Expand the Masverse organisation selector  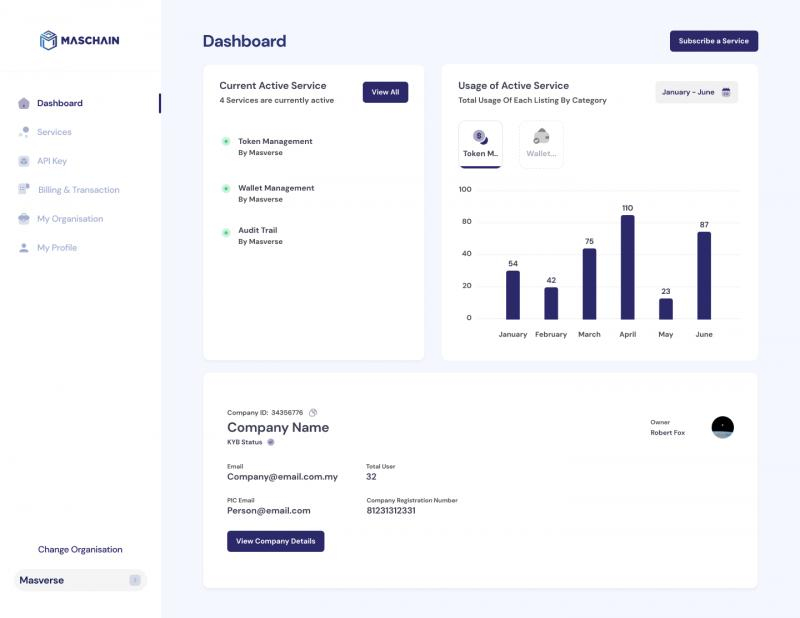click(x=134, y=580)
